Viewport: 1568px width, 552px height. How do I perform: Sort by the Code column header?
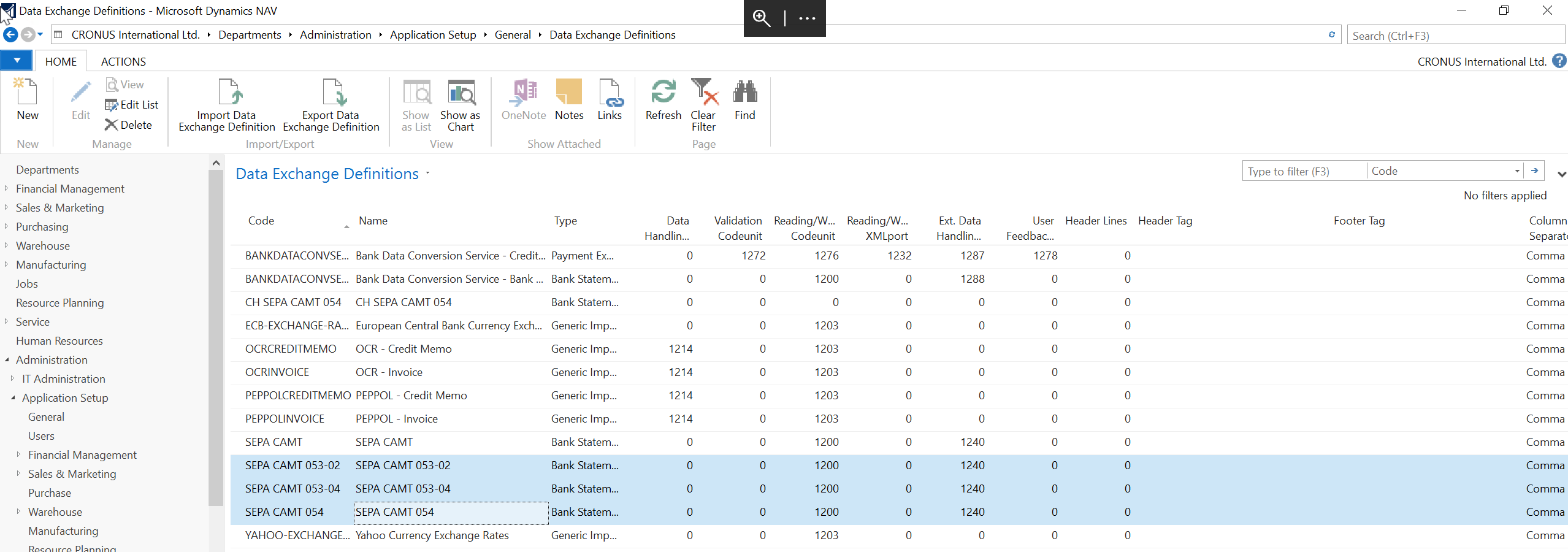[261, 221]
